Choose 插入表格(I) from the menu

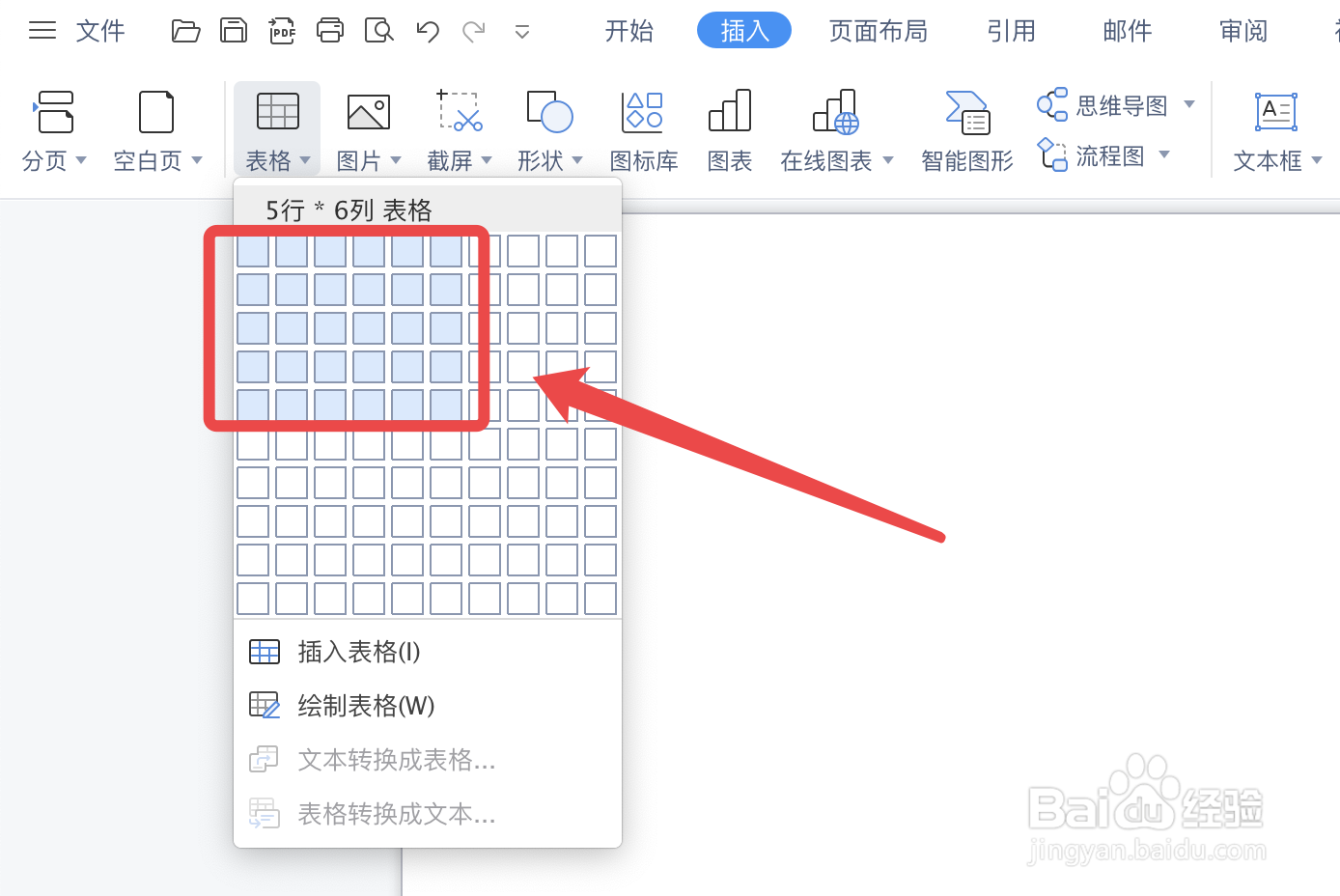point(428,652)
